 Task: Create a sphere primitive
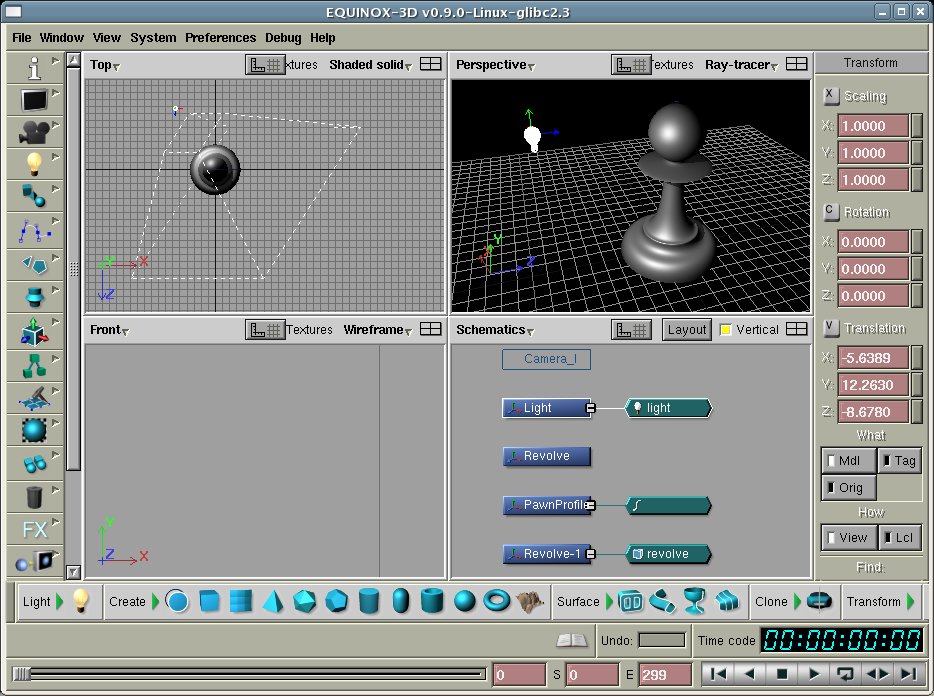465,601
